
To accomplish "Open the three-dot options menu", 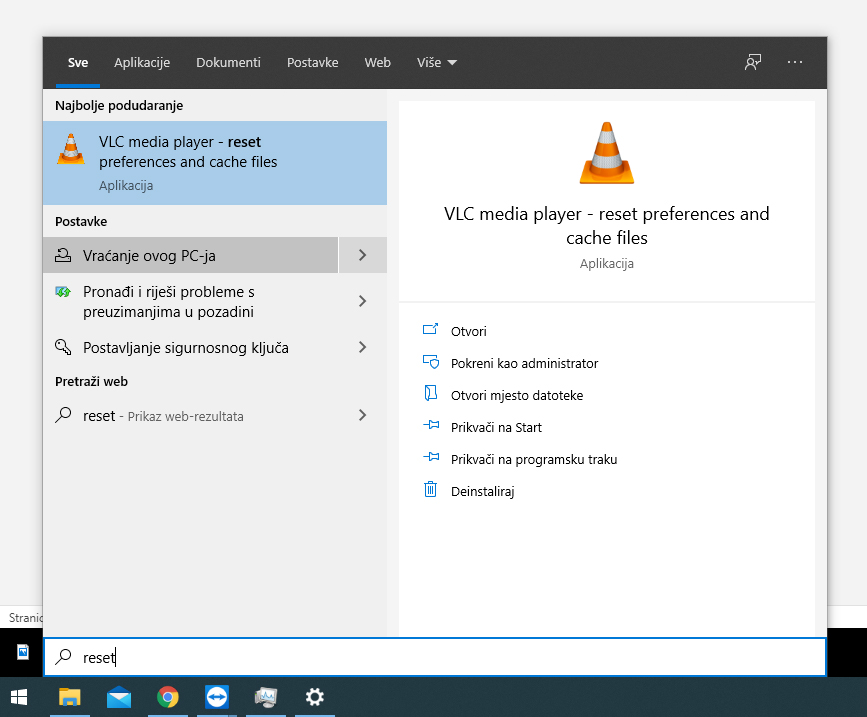I will pyautogui.click(x=795, y=62).
